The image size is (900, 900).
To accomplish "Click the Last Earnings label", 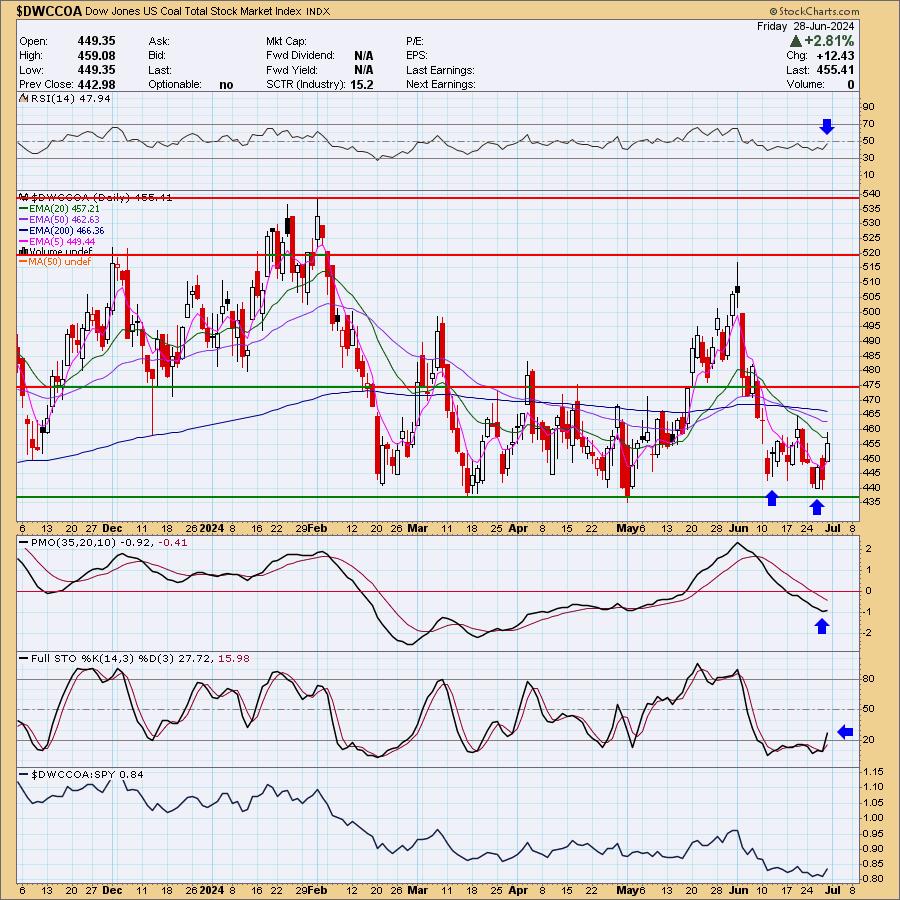I will point(440,70).
